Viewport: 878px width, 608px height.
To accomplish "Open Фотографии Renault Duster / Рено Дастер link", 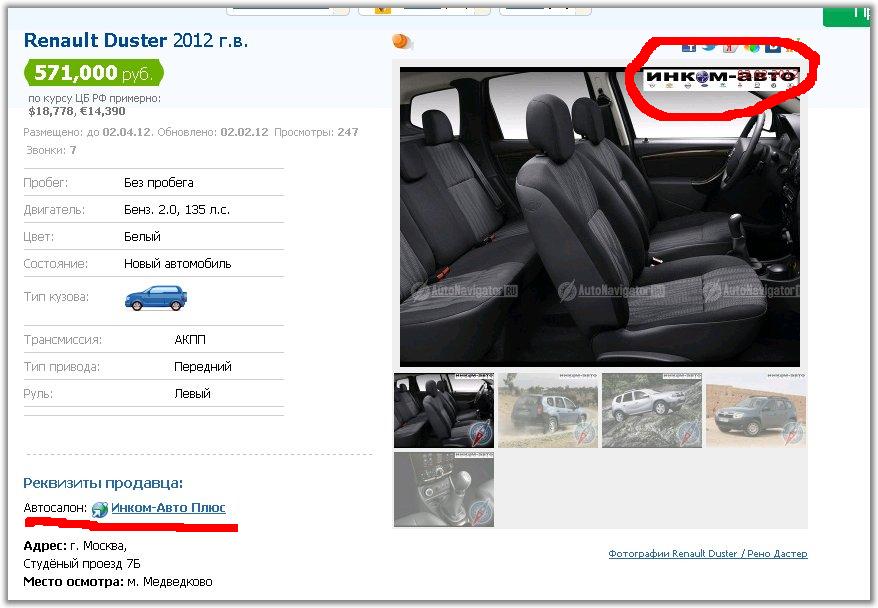I will click(x=708, y=554).
